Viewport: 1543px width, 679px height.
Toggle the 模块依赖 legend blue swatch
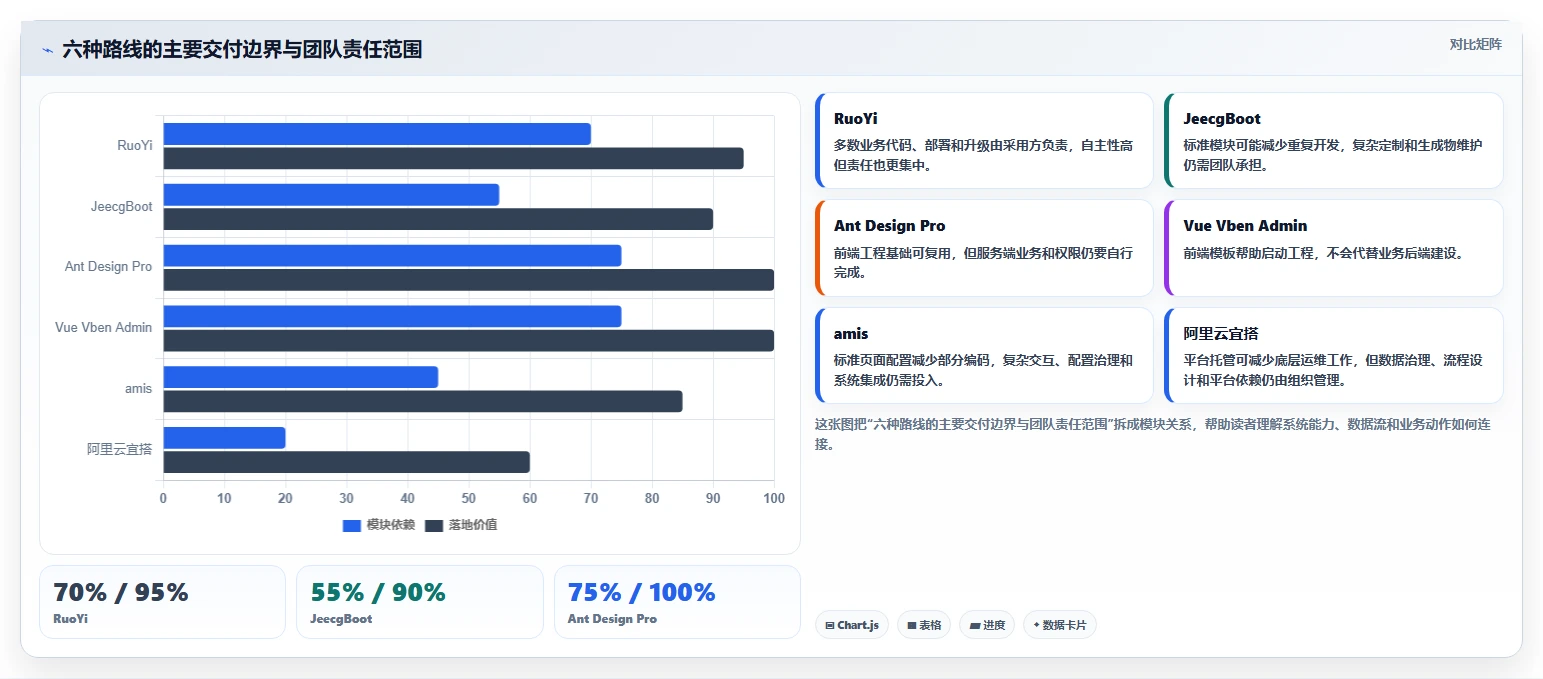[x=351, y=525]
